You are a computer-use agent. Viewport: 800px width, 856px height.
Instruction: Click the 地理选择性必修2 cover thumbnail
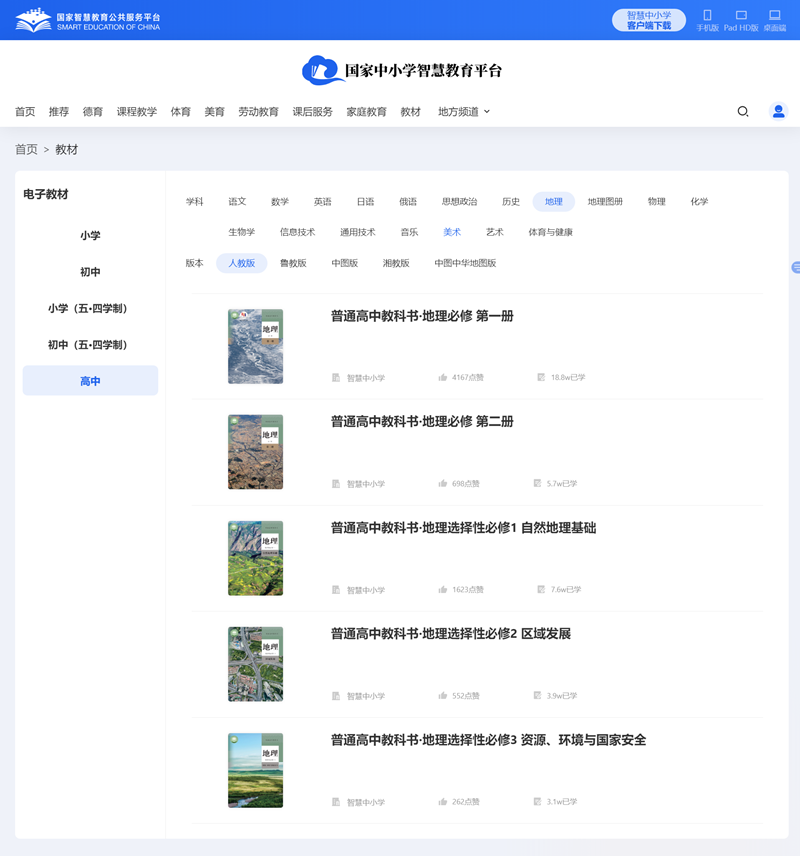255,663
